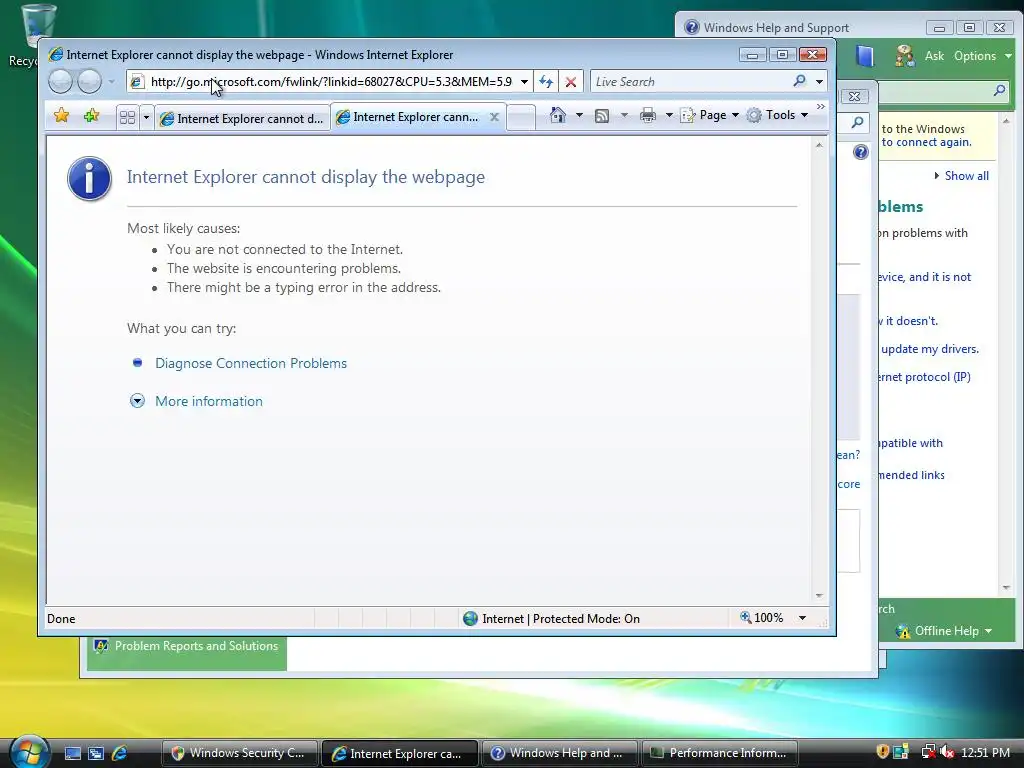This screenshot has width=1024, height=768.
Task: Open the zoom level dropdown arrow
Action: click(802, 618)
